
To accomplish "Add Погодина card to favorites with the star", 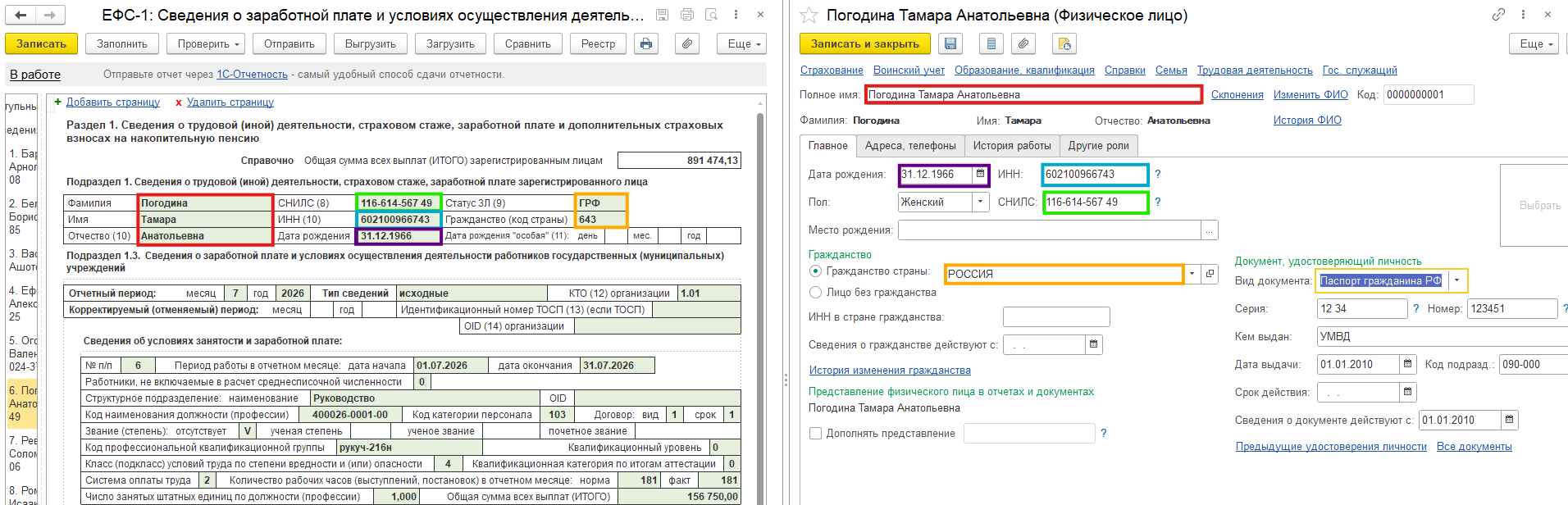I will pos(809,15).
